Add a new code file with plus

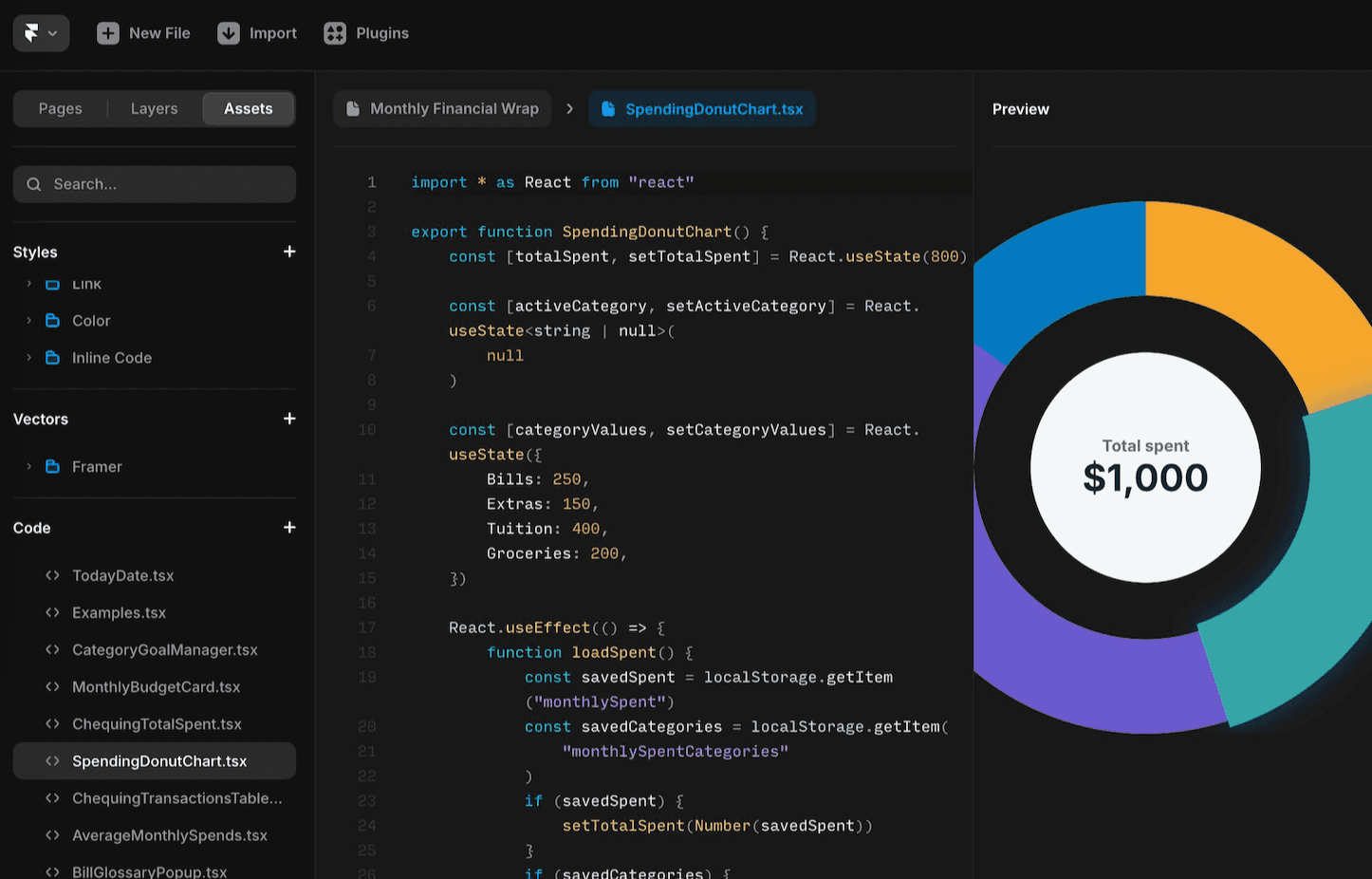[x=289, y=528]
